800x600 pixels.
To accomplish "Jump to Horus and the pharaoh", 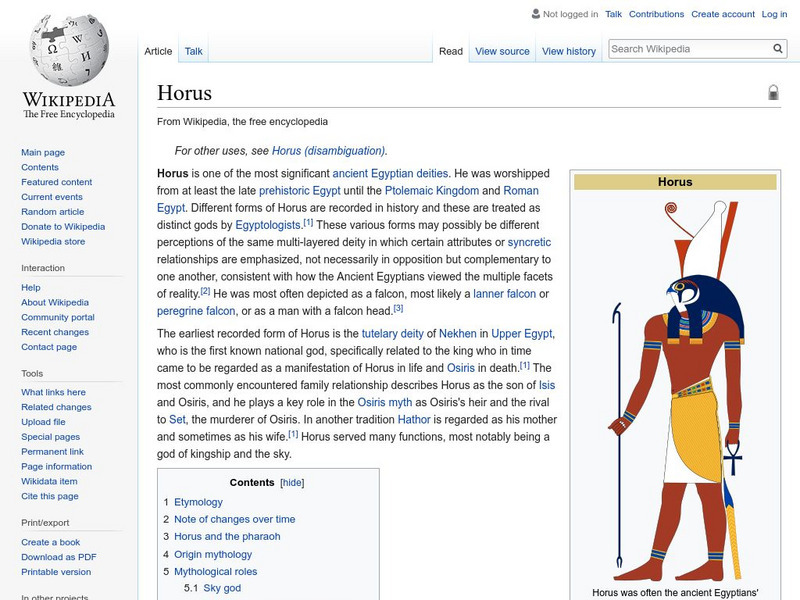I will [x=227, y=536].
